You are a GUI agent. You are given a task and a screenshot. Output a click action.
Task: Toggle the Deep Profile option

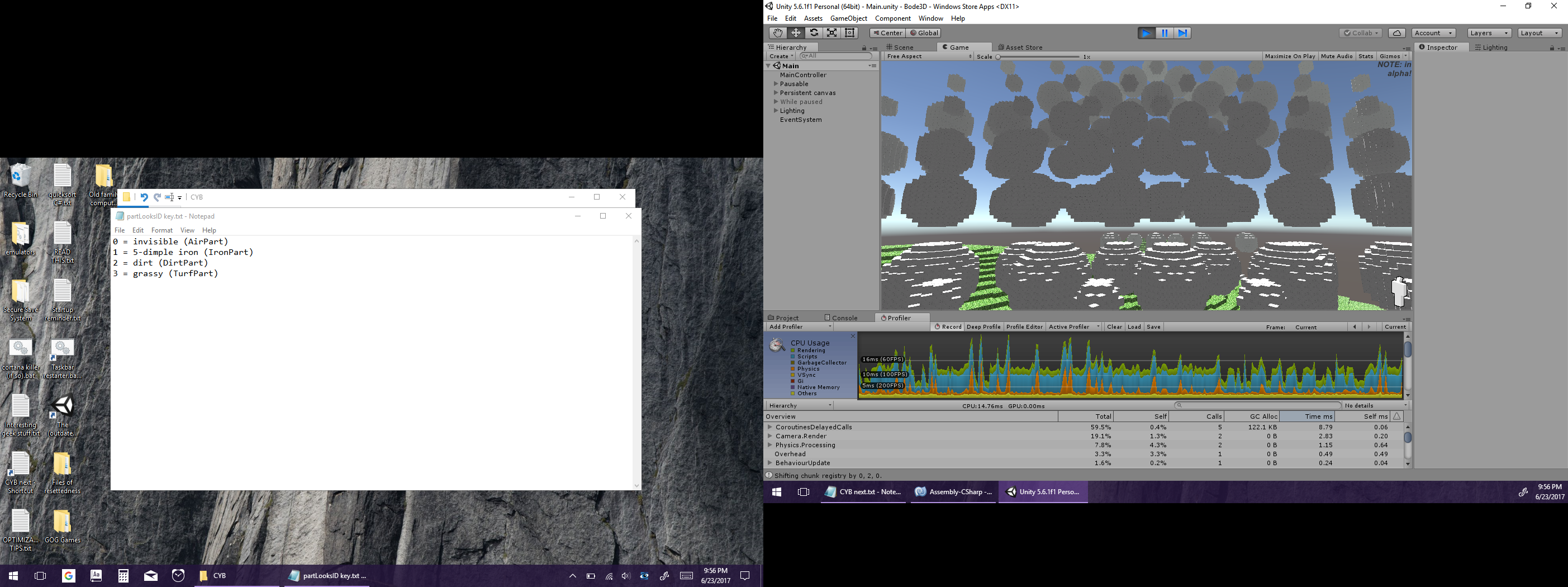[x=983, y=327]
